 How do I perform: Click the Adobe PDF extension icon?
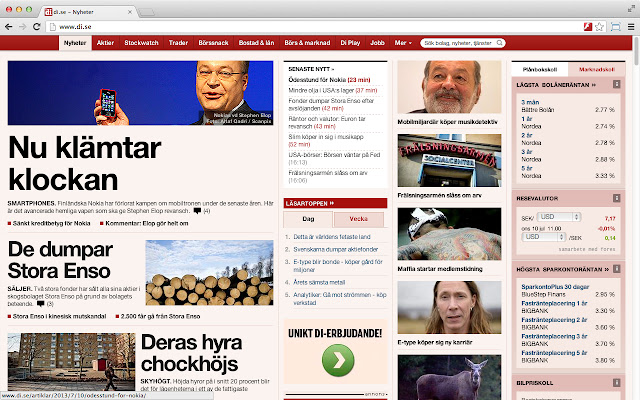click(588, 27)
